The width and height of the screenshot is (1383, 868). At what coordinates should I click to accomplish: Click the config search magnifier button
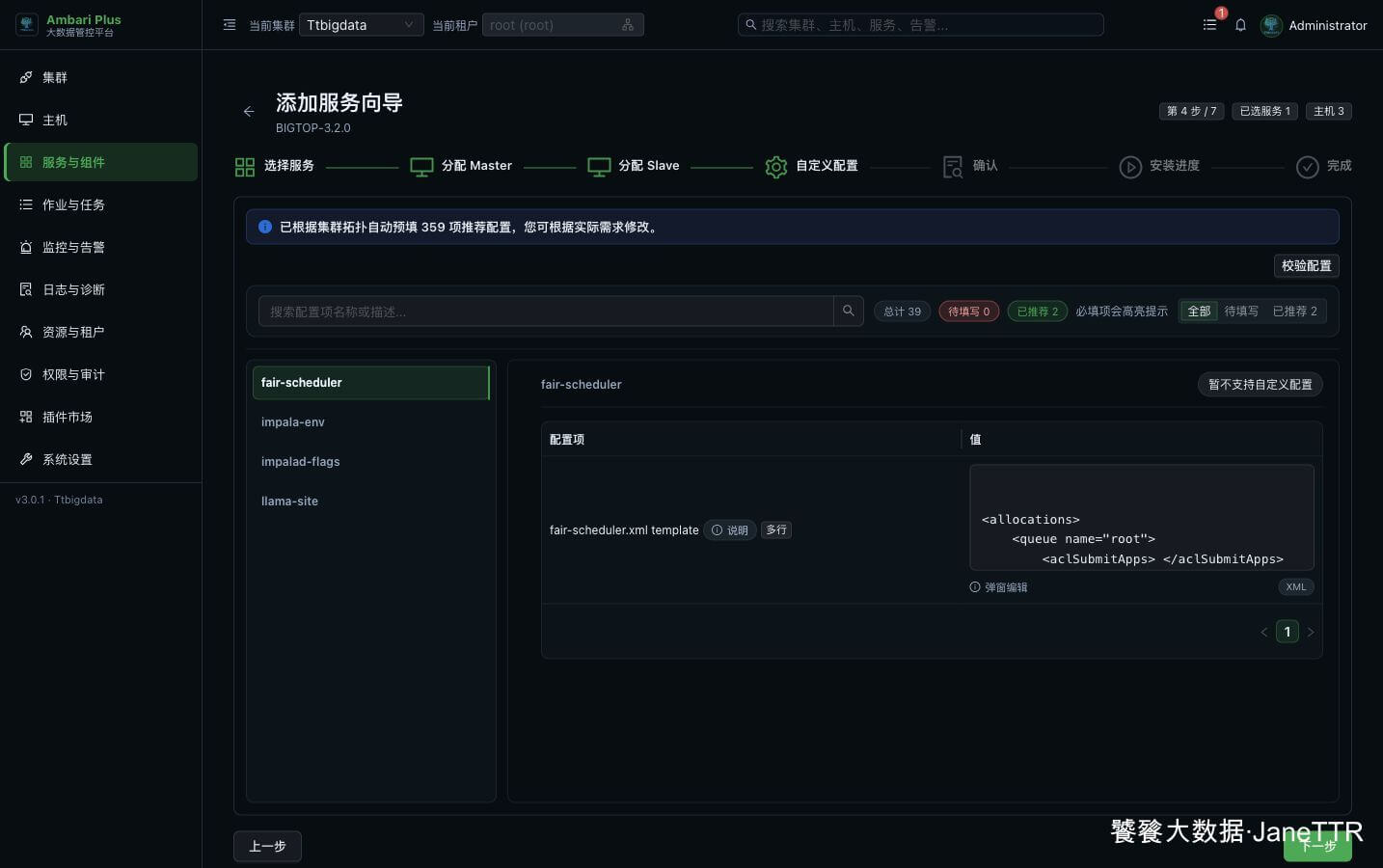849,311
